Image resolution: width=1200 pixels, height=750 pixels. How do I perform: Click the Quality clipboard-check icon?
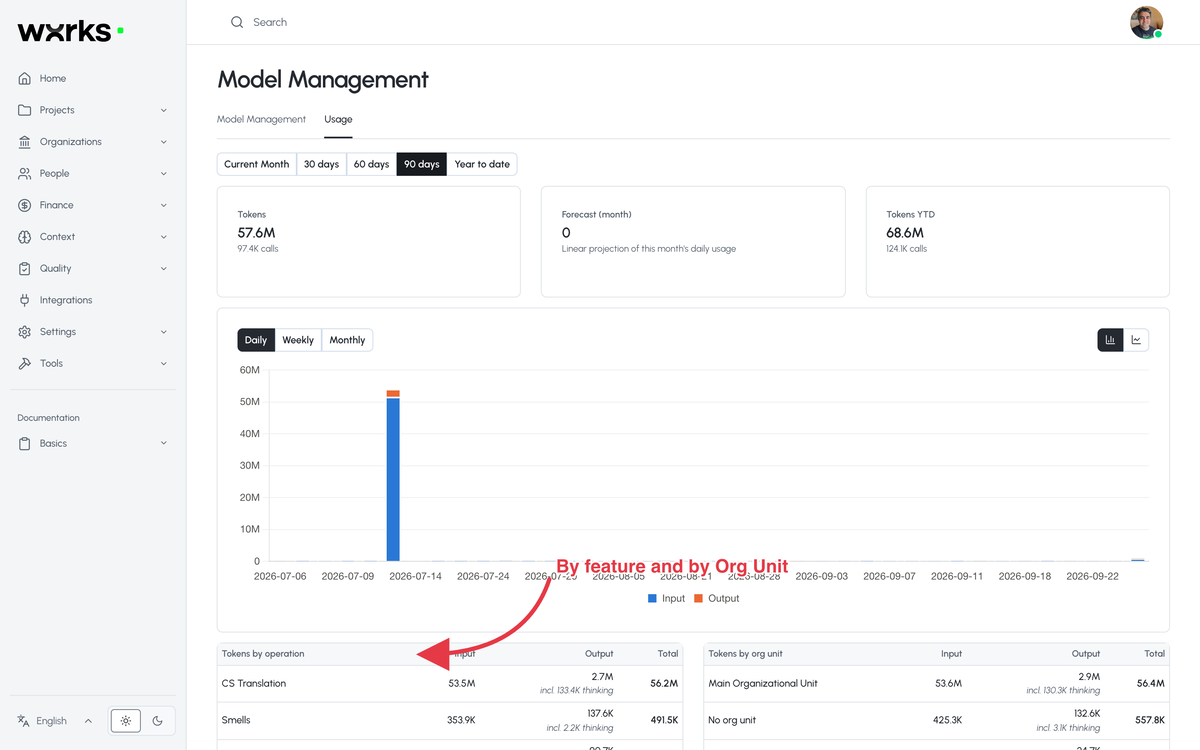[x=25, y=268]
